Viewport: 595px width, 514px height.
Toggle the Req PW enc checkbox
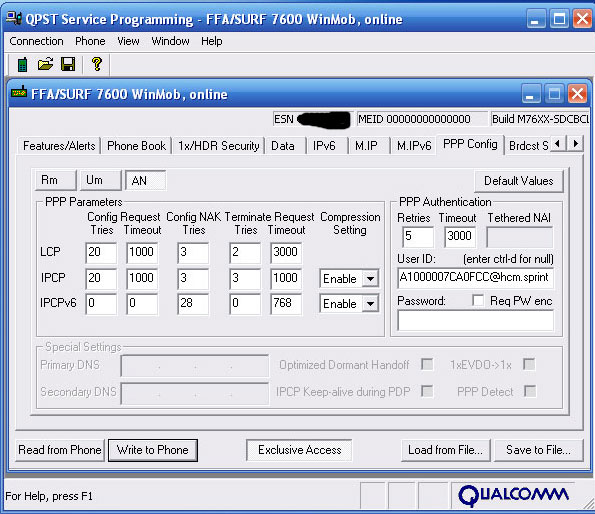tap(478, 300)
